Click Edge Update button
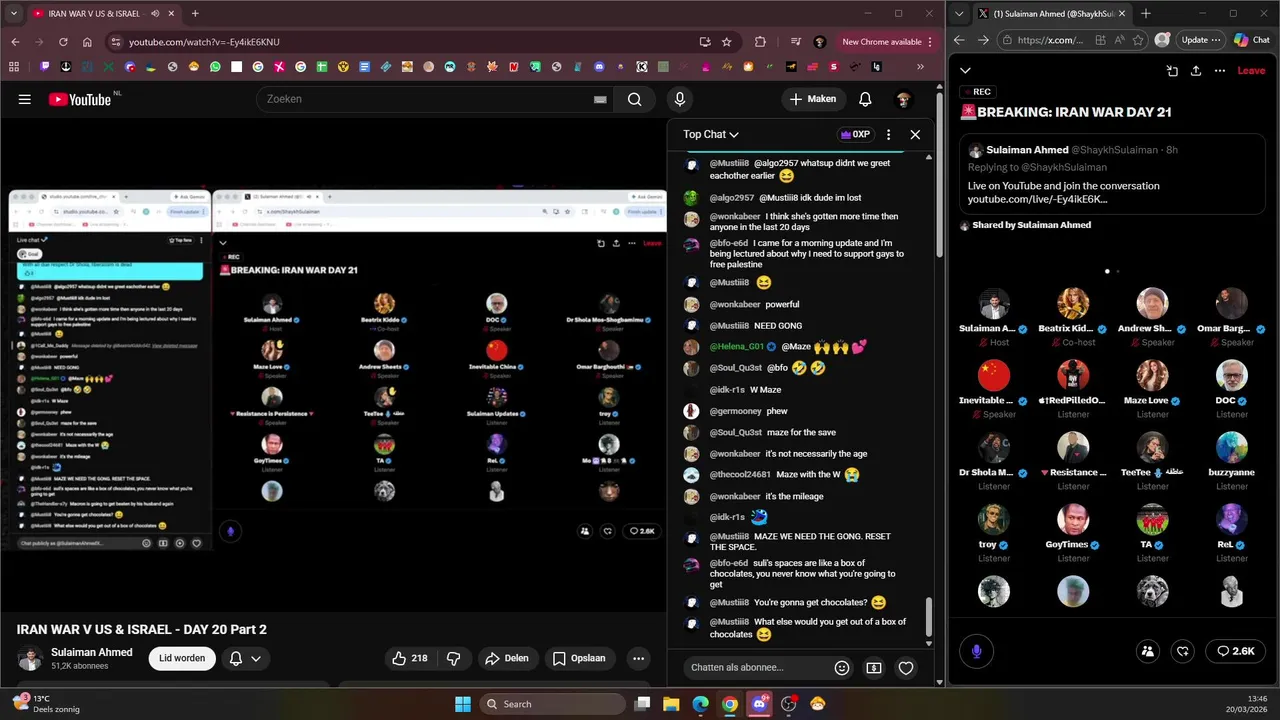This screenshot has height=720, width=1280. (x=1200, y=40)
